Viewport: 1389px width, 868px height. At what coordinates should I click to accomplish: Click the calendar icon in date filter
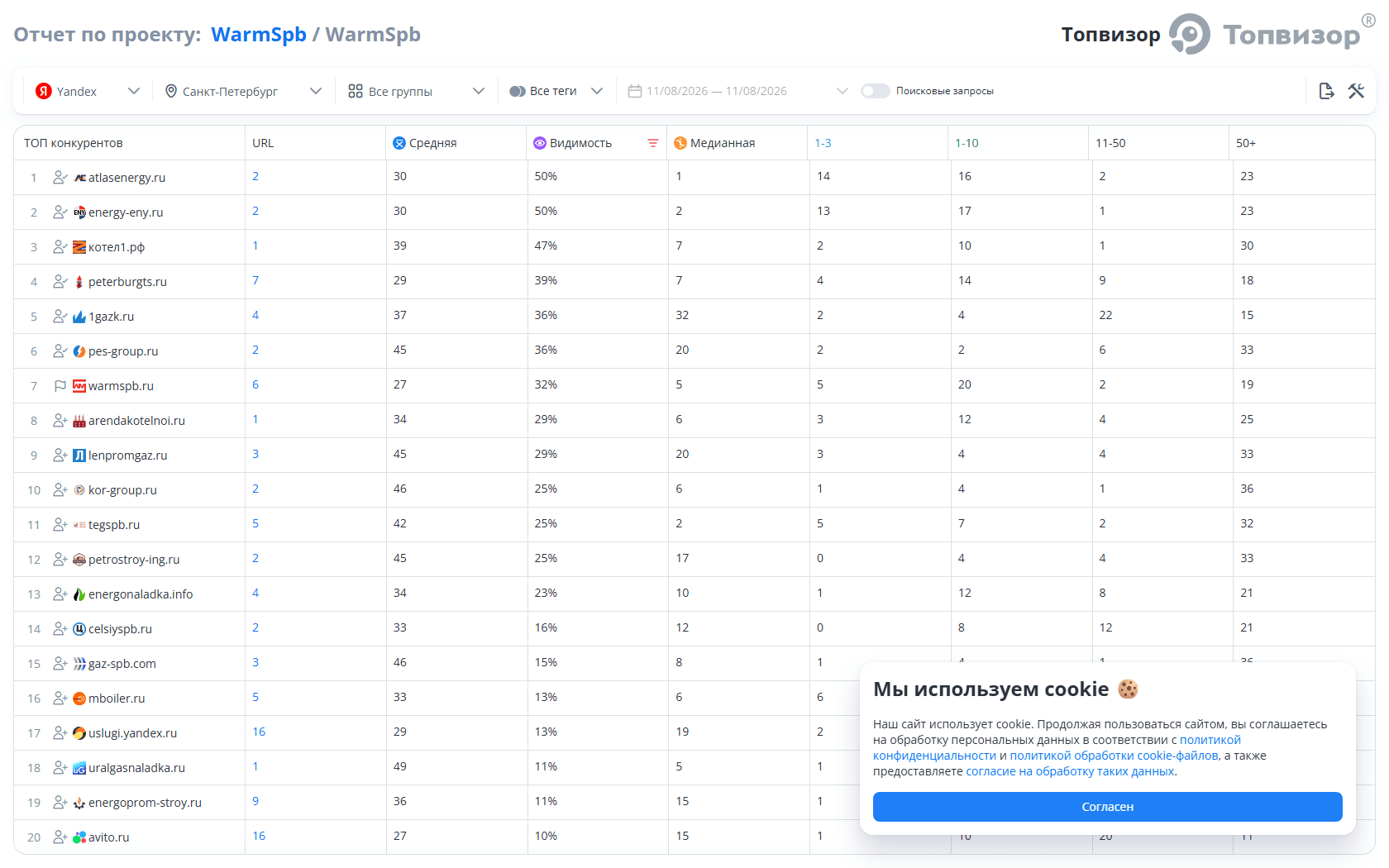click(635, 91)
